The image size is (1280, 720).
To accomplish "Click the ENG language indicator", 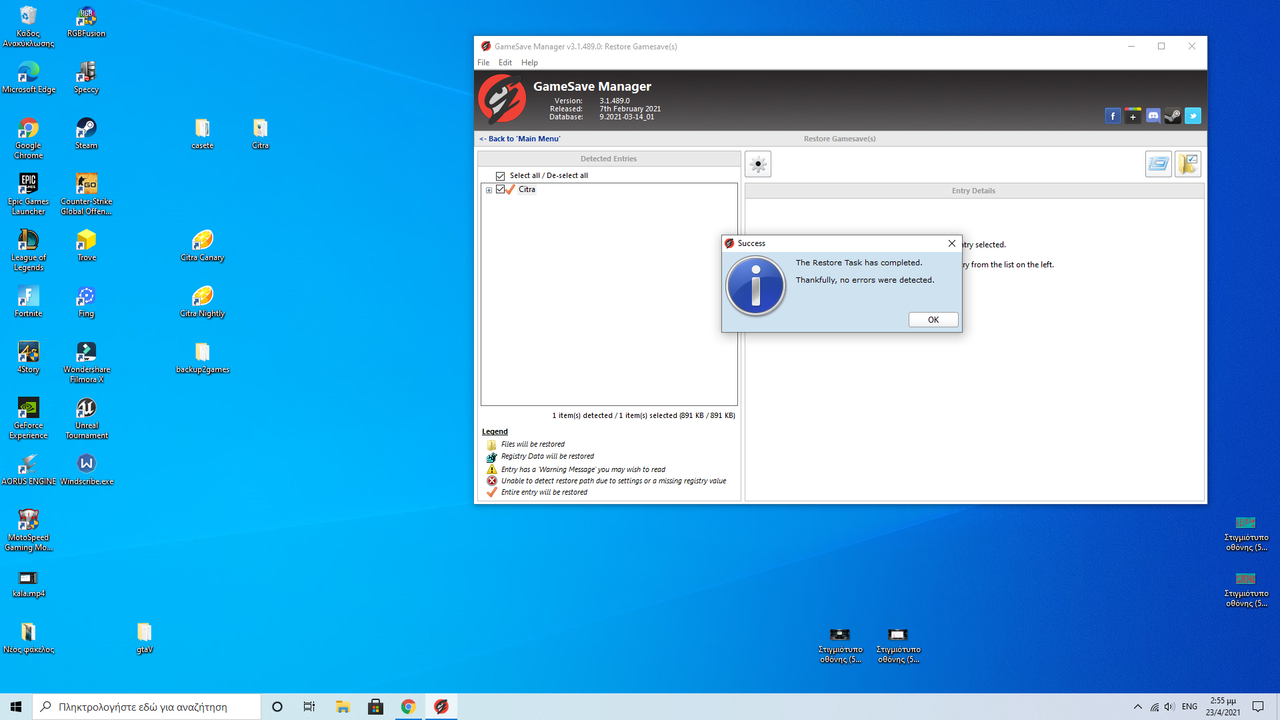I will pos(1190,707).
